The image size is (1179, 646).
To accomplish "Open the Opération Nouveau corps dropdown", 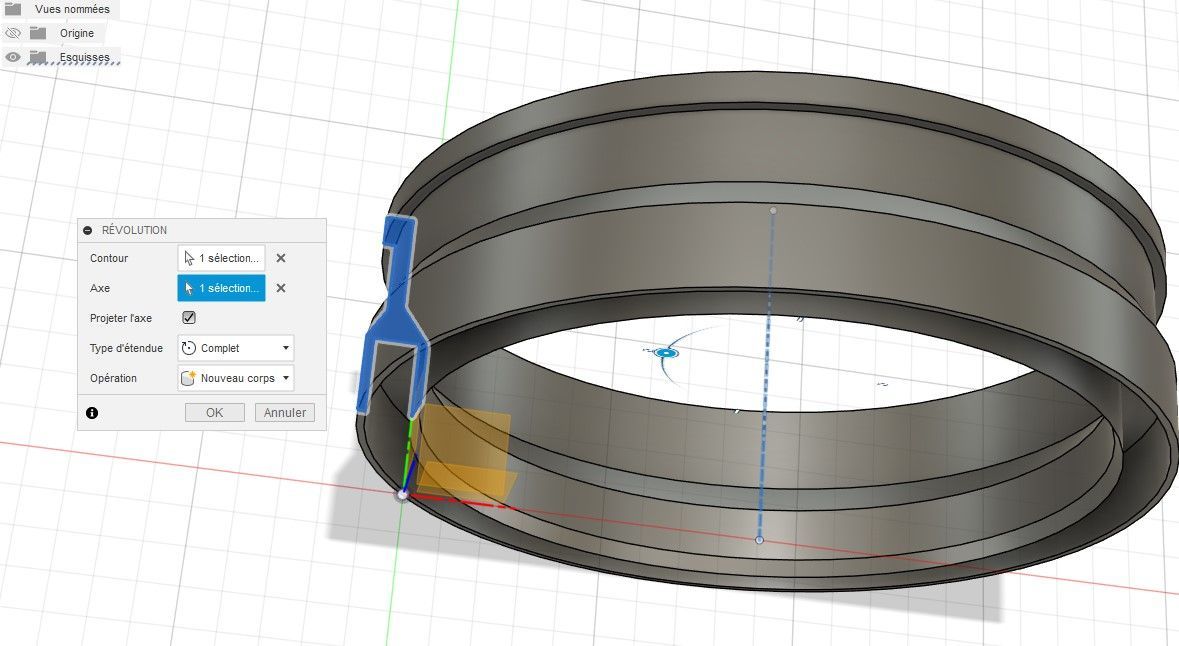I will tap(235, 378).
